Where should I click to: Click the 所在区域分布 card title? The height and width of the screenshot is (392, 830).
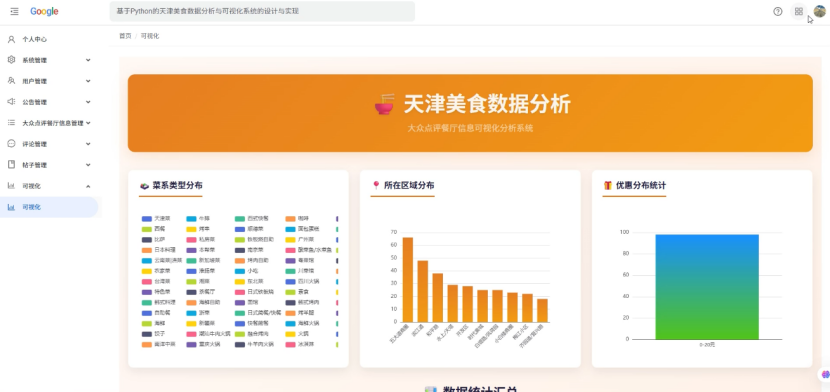(x=409, y=186)
